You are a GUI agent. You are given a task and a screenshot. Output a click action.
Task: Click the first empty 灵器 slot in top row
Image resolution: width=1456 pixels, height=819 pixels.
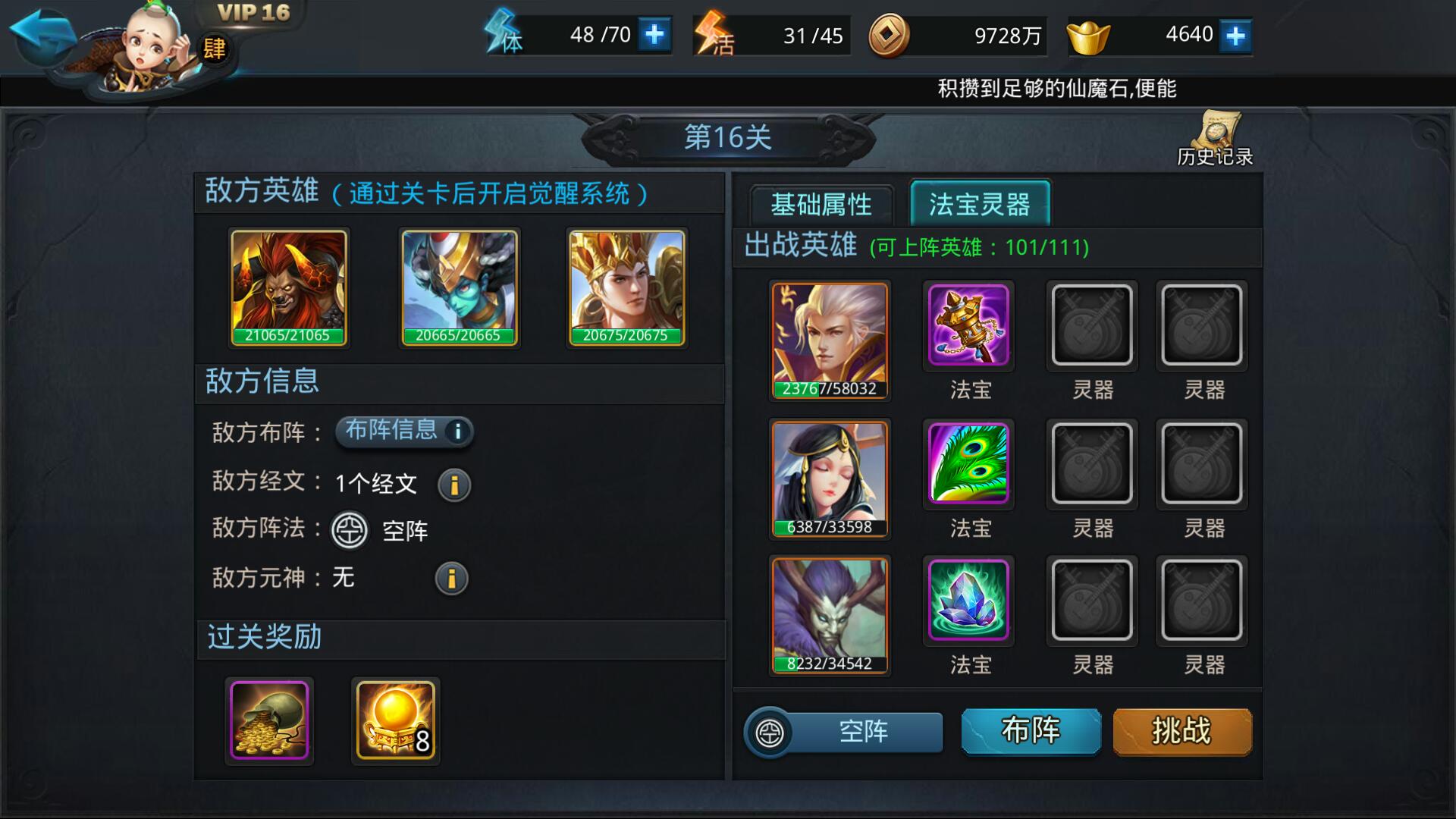1091,325
